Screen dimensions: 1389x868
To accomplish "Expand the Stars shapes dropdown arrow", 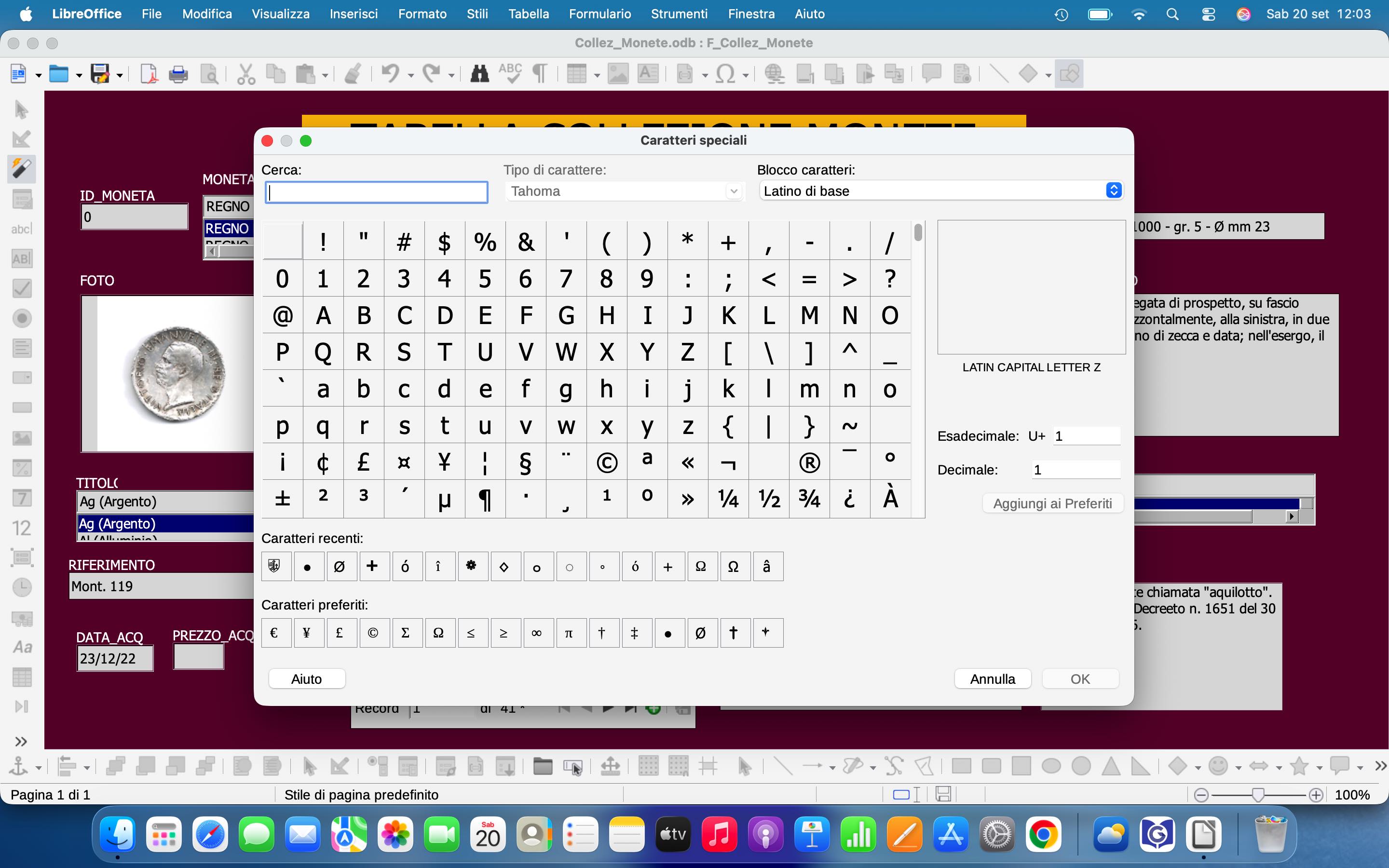I will pos(1320,768).
